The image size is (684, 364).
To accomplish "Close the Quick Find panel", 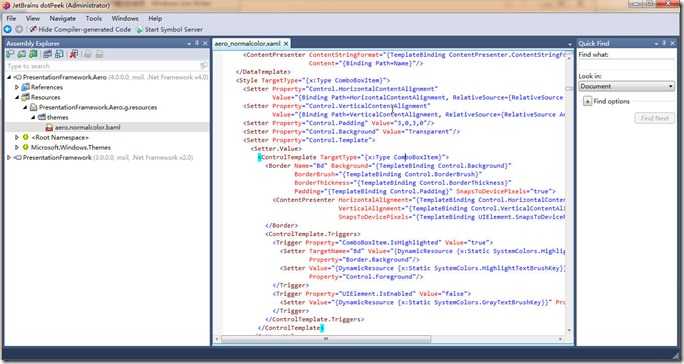I will (x=673, y=43).
